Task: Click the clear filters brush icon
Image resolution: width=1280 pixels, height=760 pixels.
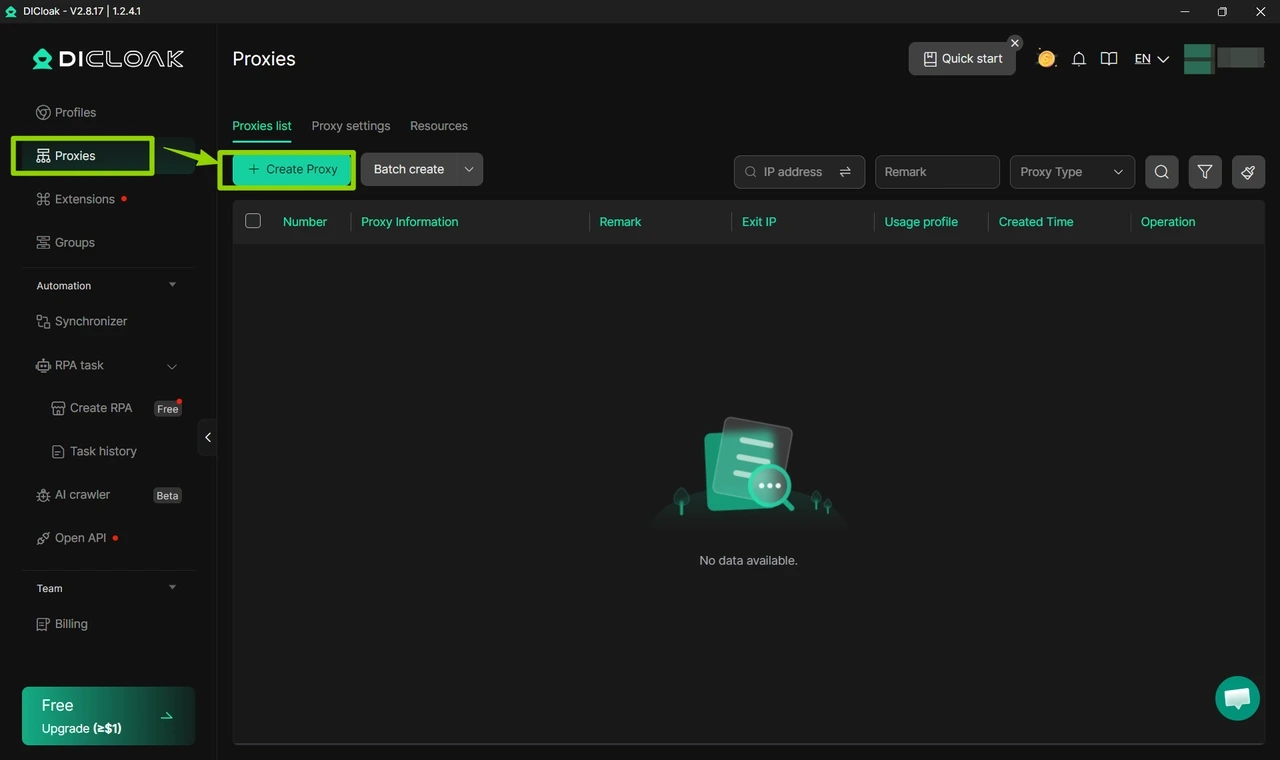Action: coord(1247,171)
